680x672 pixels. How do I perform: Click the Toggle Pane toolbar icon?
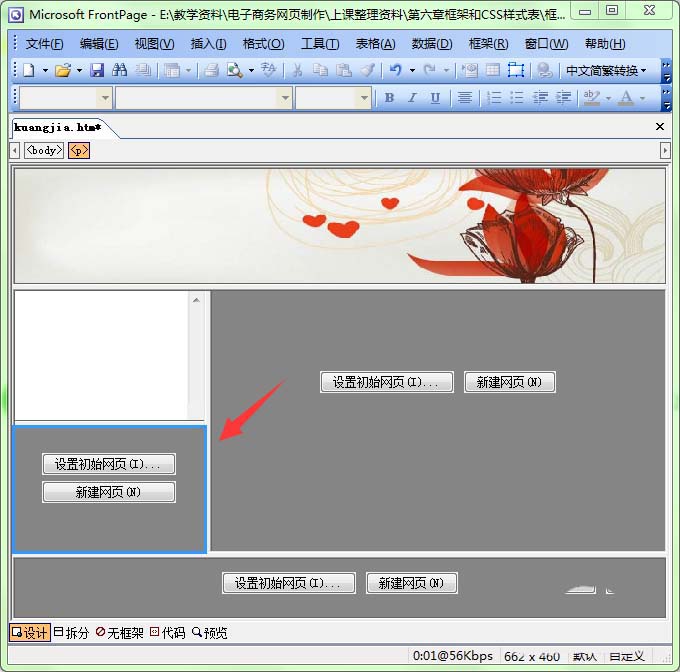click(x=172, y=70)
